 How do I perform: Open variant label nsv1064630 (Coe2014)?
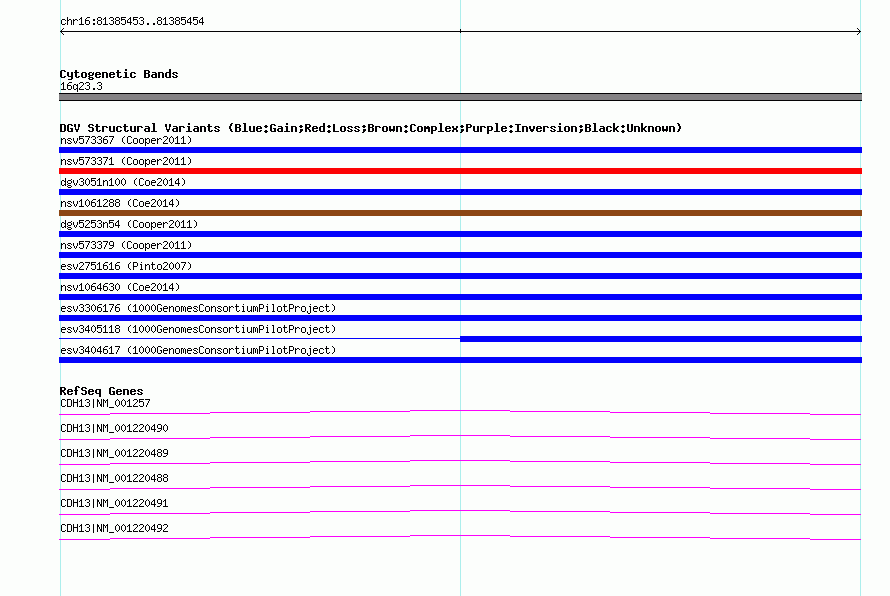(x=120, y=287)
